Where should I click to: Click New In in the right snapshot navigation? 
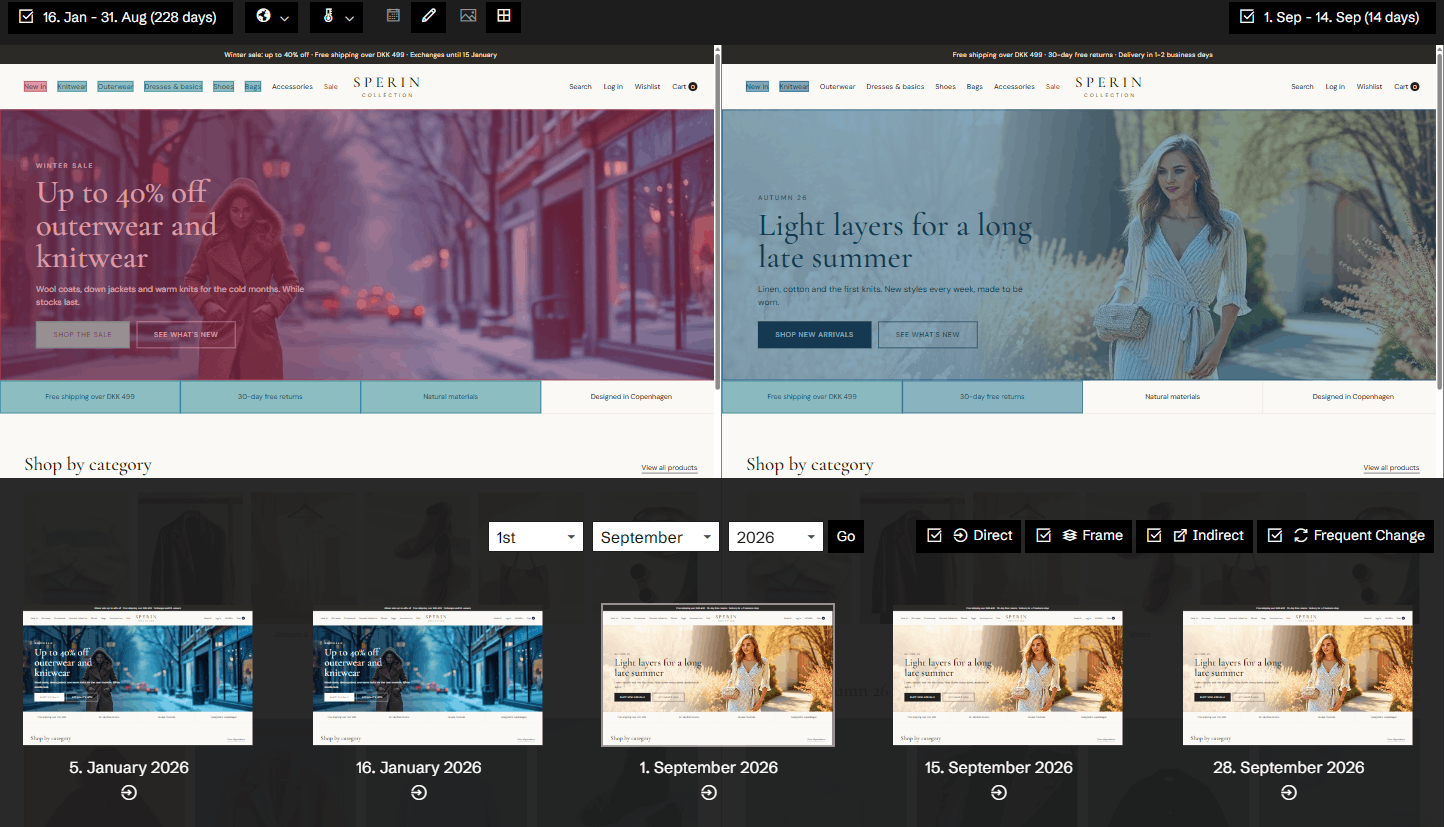(757, 87)
